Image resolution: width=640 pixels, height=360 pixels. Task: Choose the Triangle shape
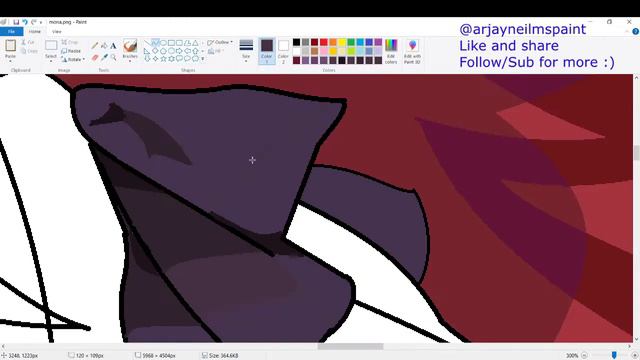(x=196, y=43)
